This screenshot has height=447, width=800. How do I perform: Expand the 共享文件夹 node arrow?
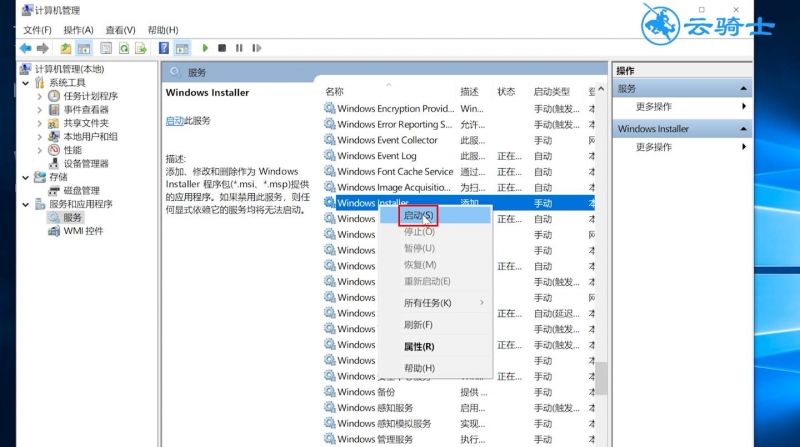(40, 123)
